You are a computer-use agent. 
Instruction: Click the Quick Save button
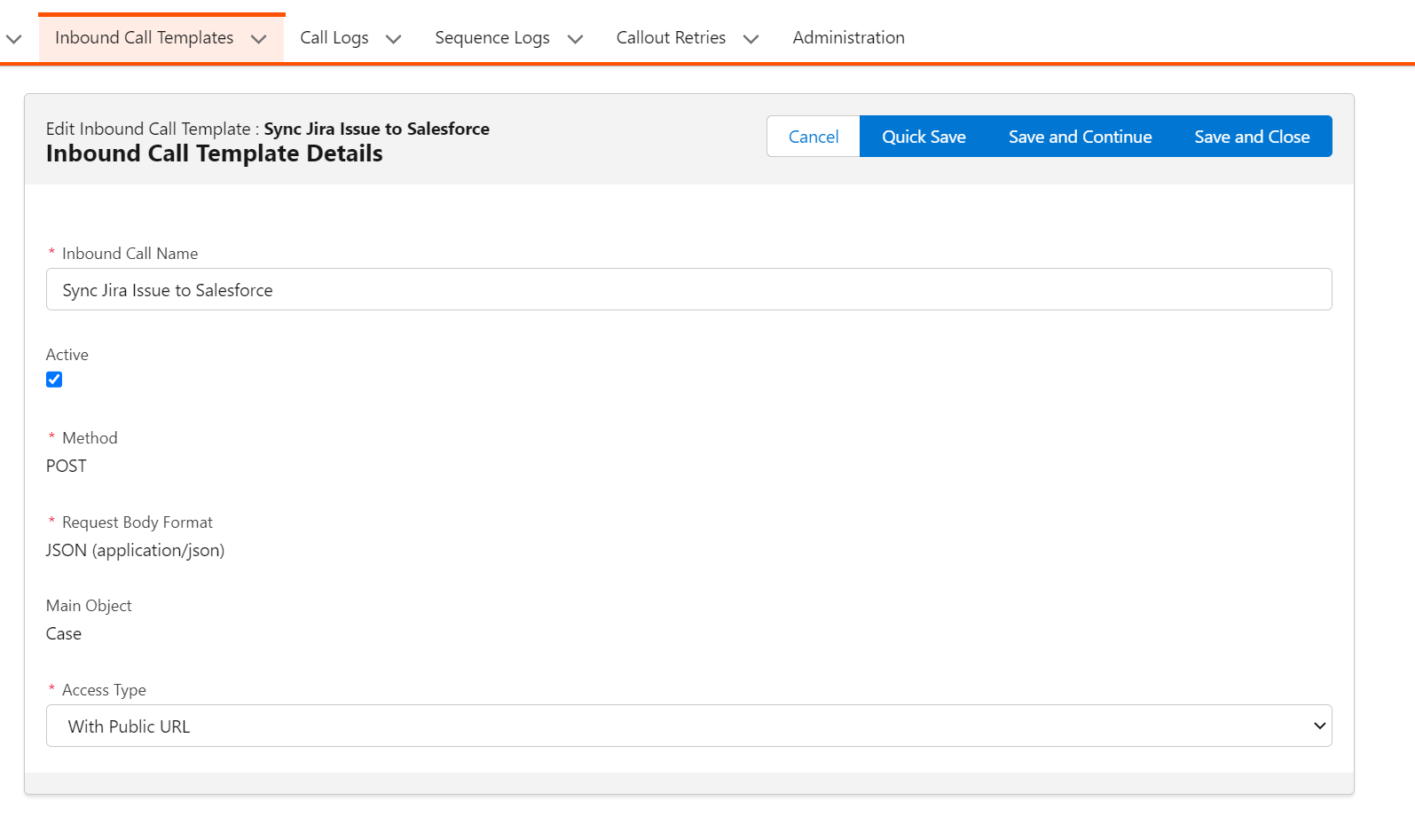pos(924,137)
